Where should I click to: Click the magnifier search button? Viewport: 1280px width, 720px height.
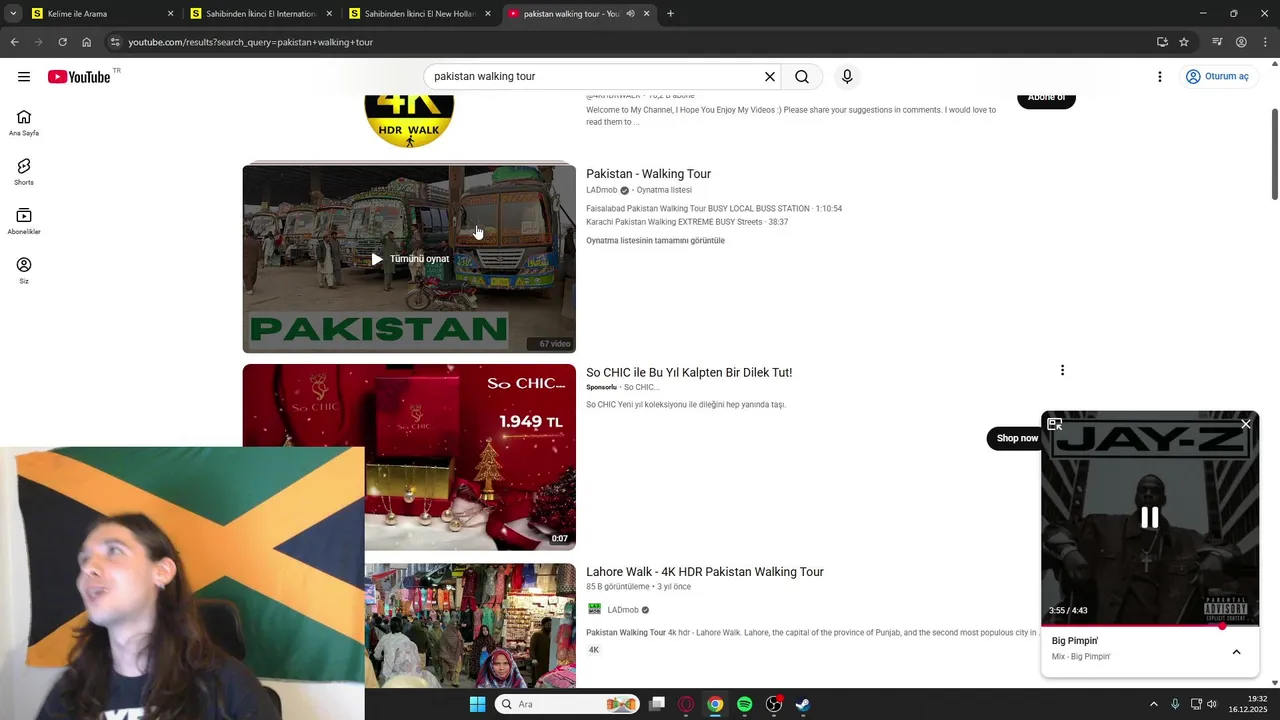(x=802, y=77)
